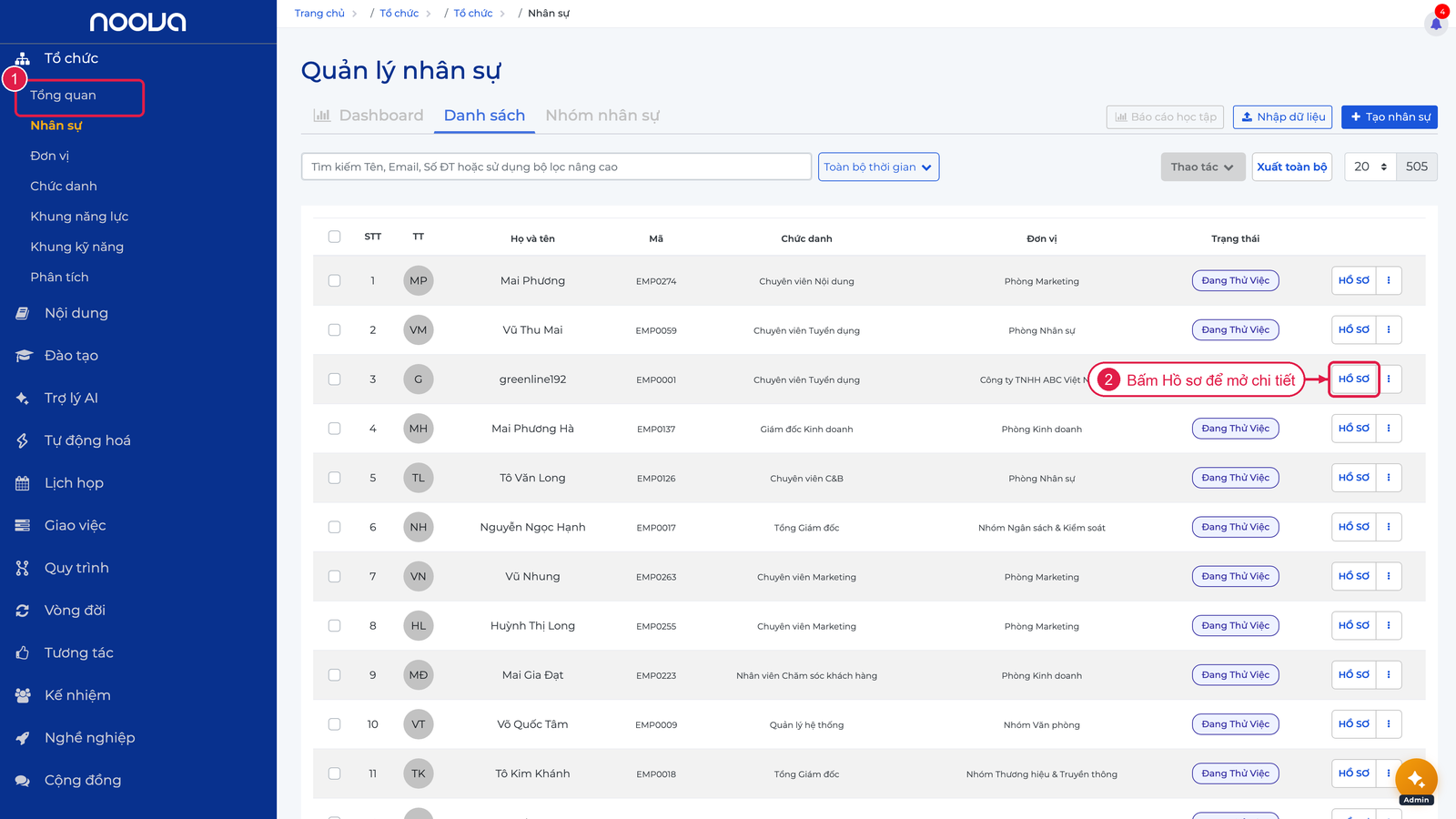1456x819 pixels.
Task: Click the total count 505 box
Action: 1417,167
